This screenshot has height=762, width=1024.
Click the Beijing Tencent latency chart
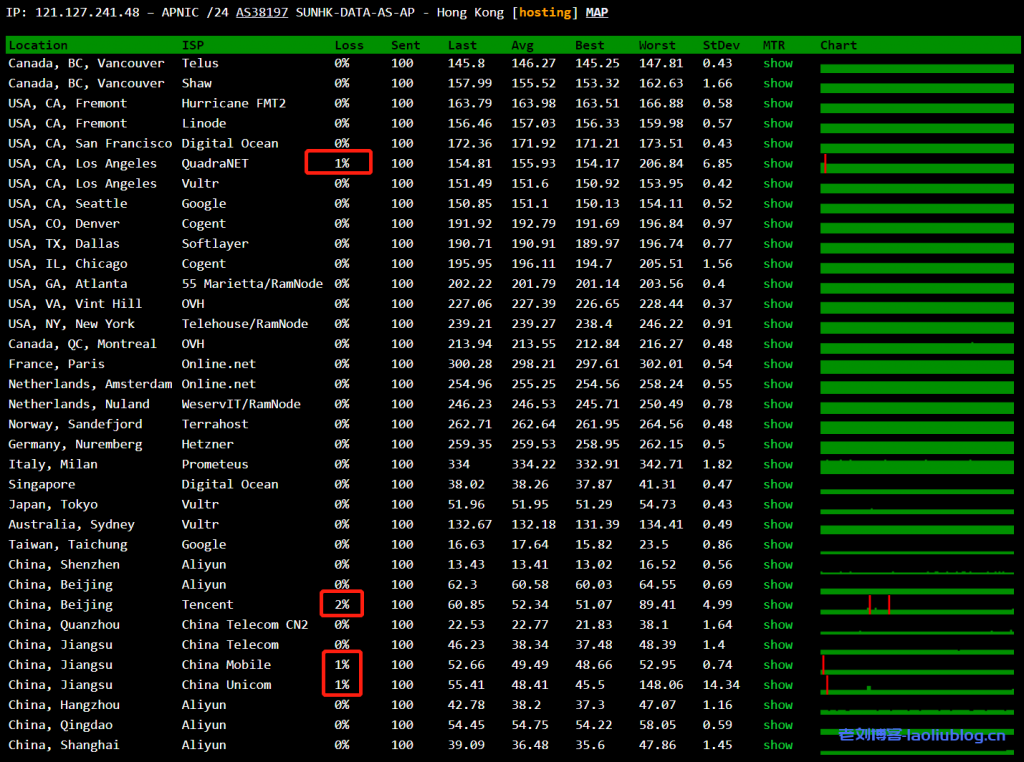tap(914, 607)
